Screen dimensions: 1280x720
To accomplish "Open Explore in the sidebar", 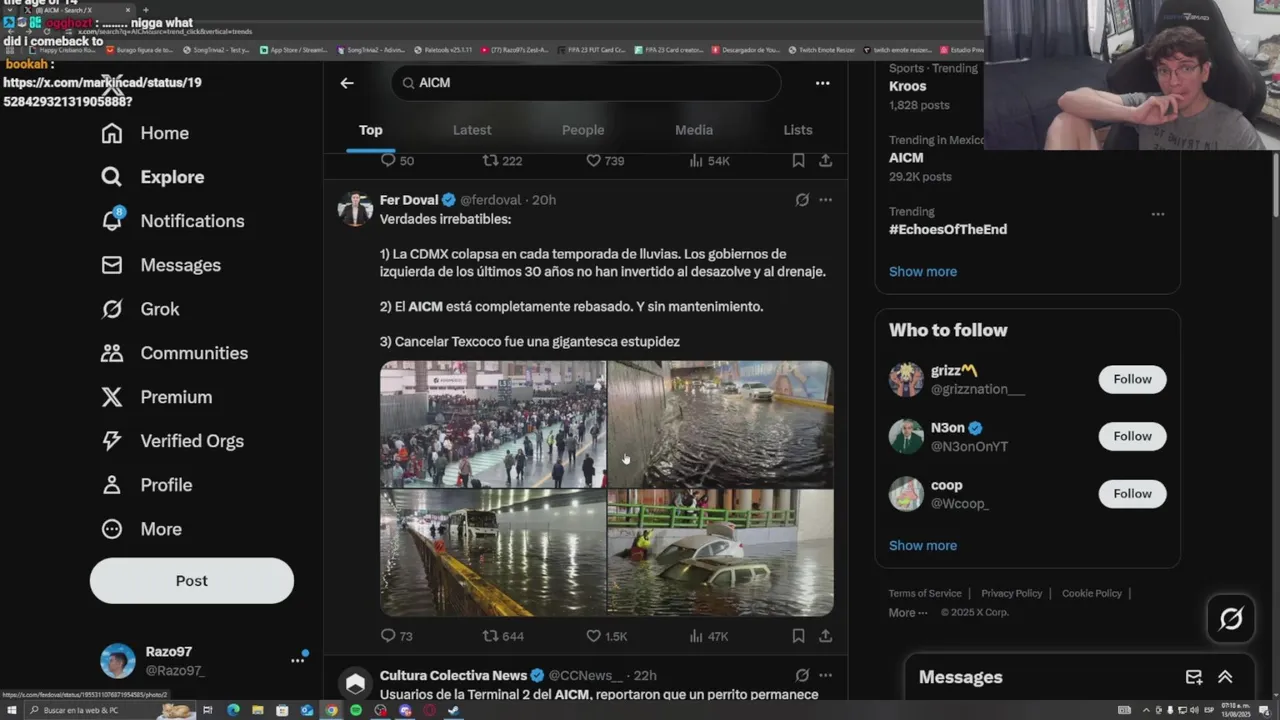I will tap(152, 177).
